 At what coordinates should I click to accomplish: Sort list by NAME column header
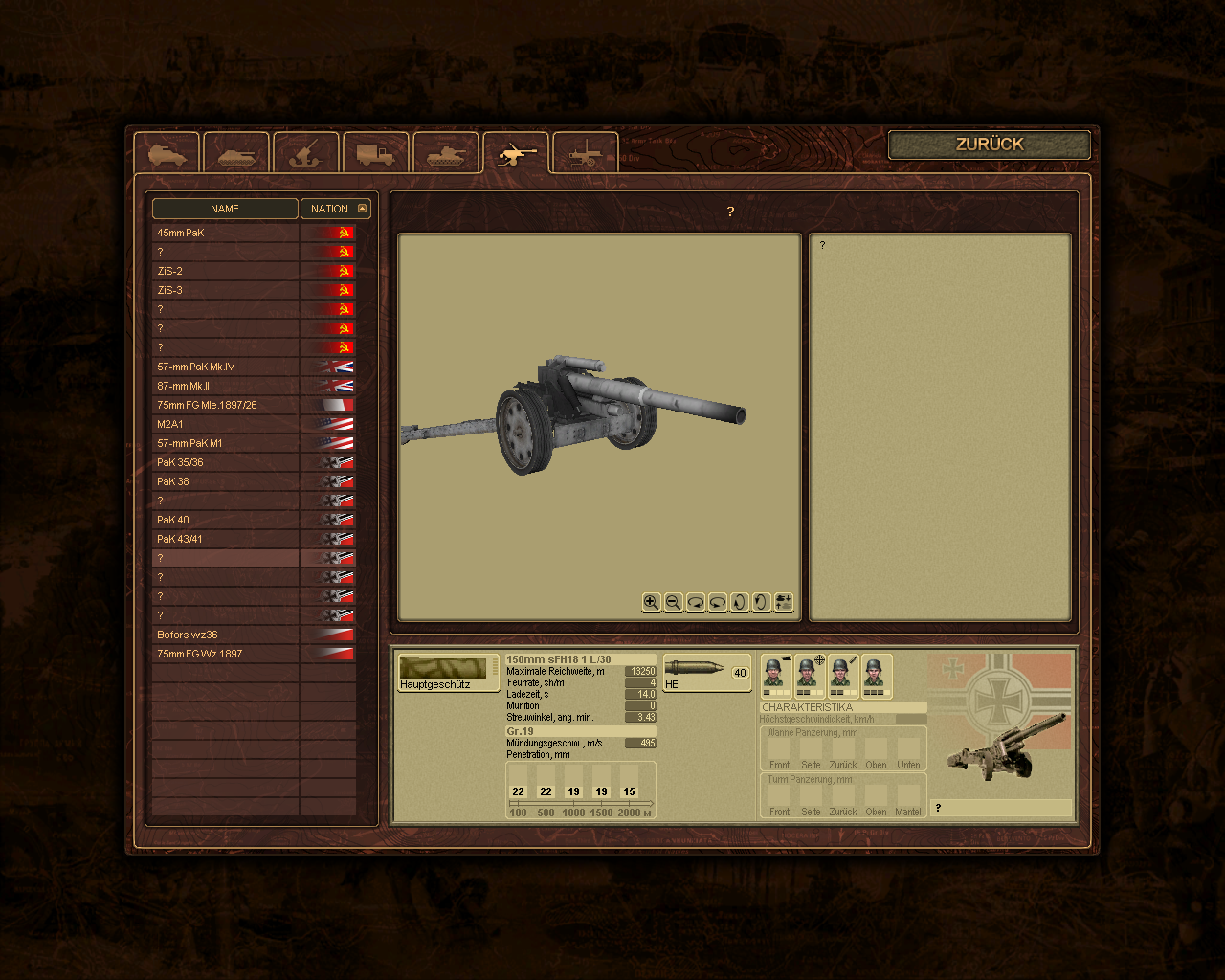[225, 209]
